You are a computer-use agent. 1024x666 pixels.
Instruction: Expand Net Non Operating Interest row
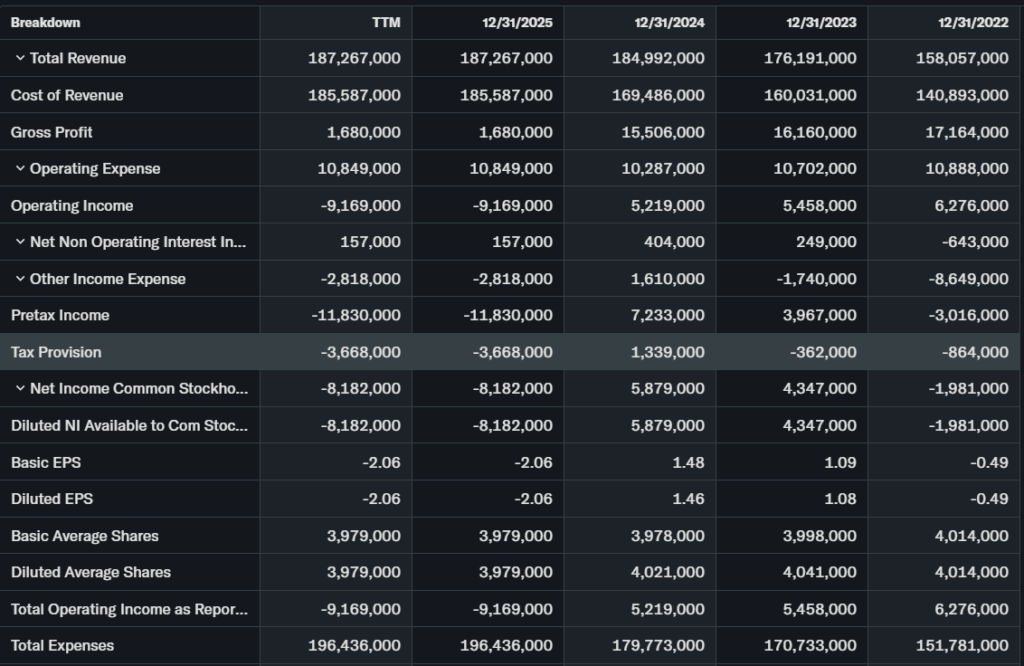(x=20, y=242)
